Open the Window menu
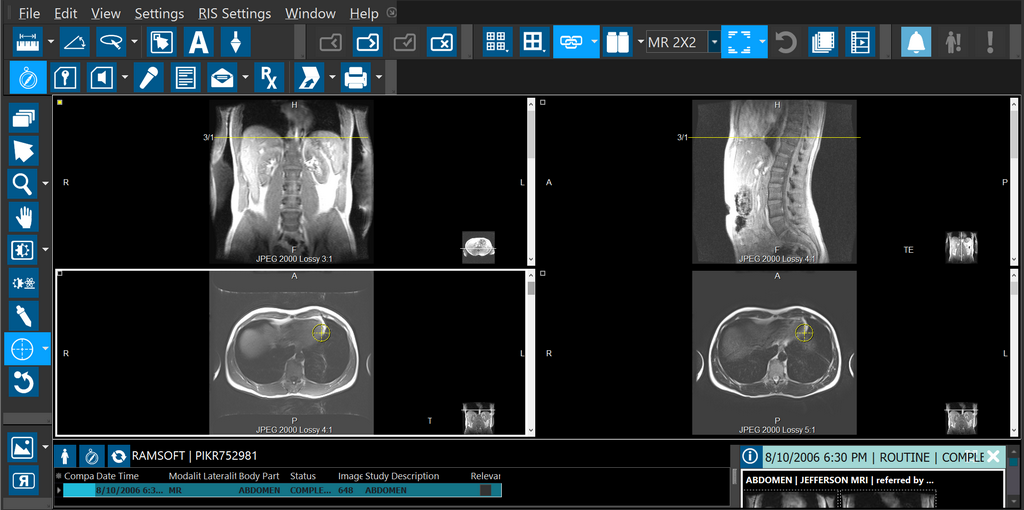The image size is (1024, 510). 310,13
